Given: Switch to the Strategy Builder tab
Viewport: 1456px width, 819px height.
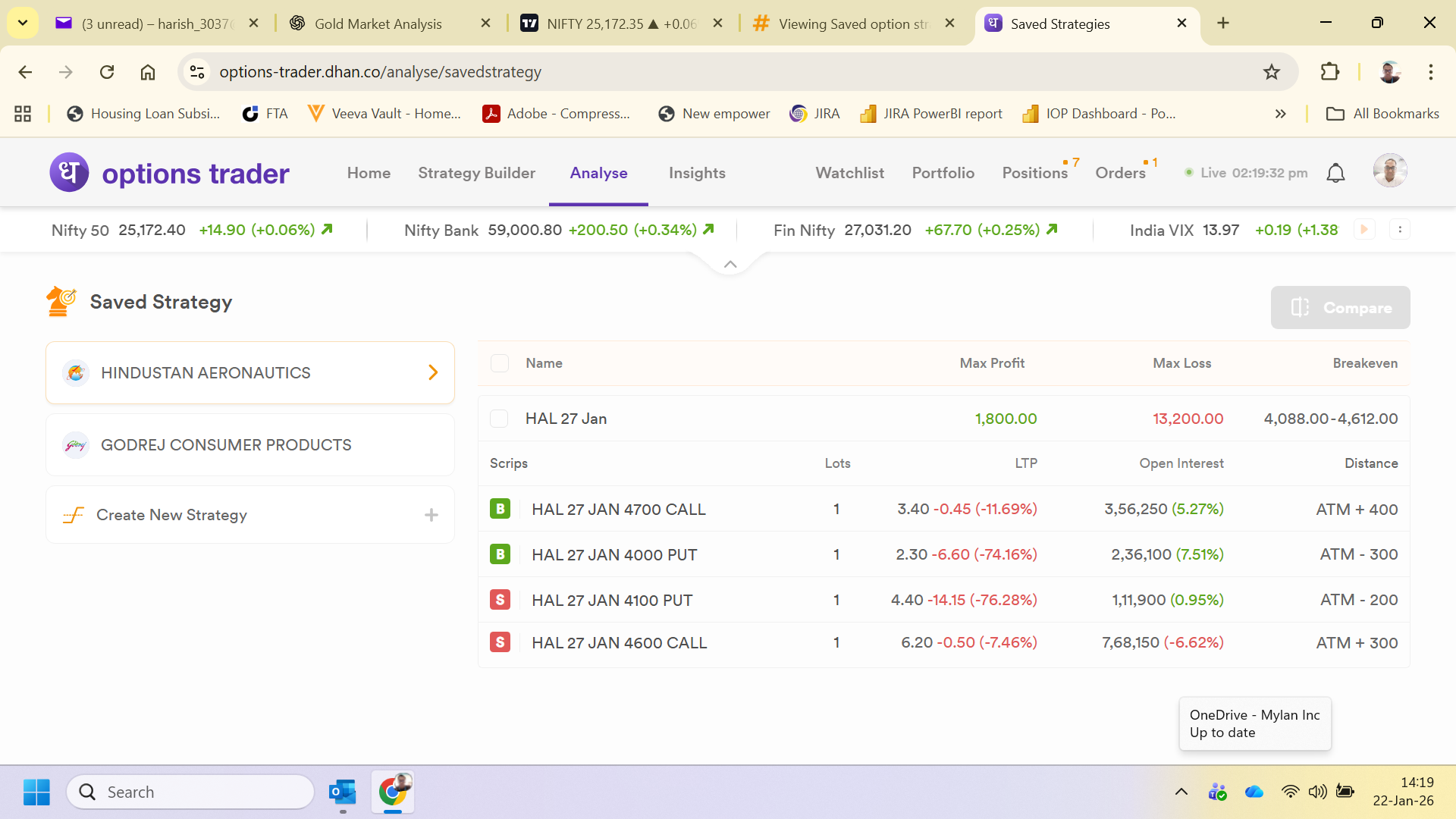Looking at the screenshot, I should (x=476, y=173).
